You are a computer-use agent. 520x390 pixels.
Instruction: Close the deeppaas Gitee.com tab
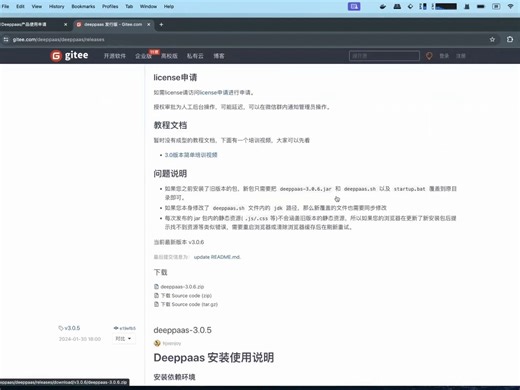point(149,24)
